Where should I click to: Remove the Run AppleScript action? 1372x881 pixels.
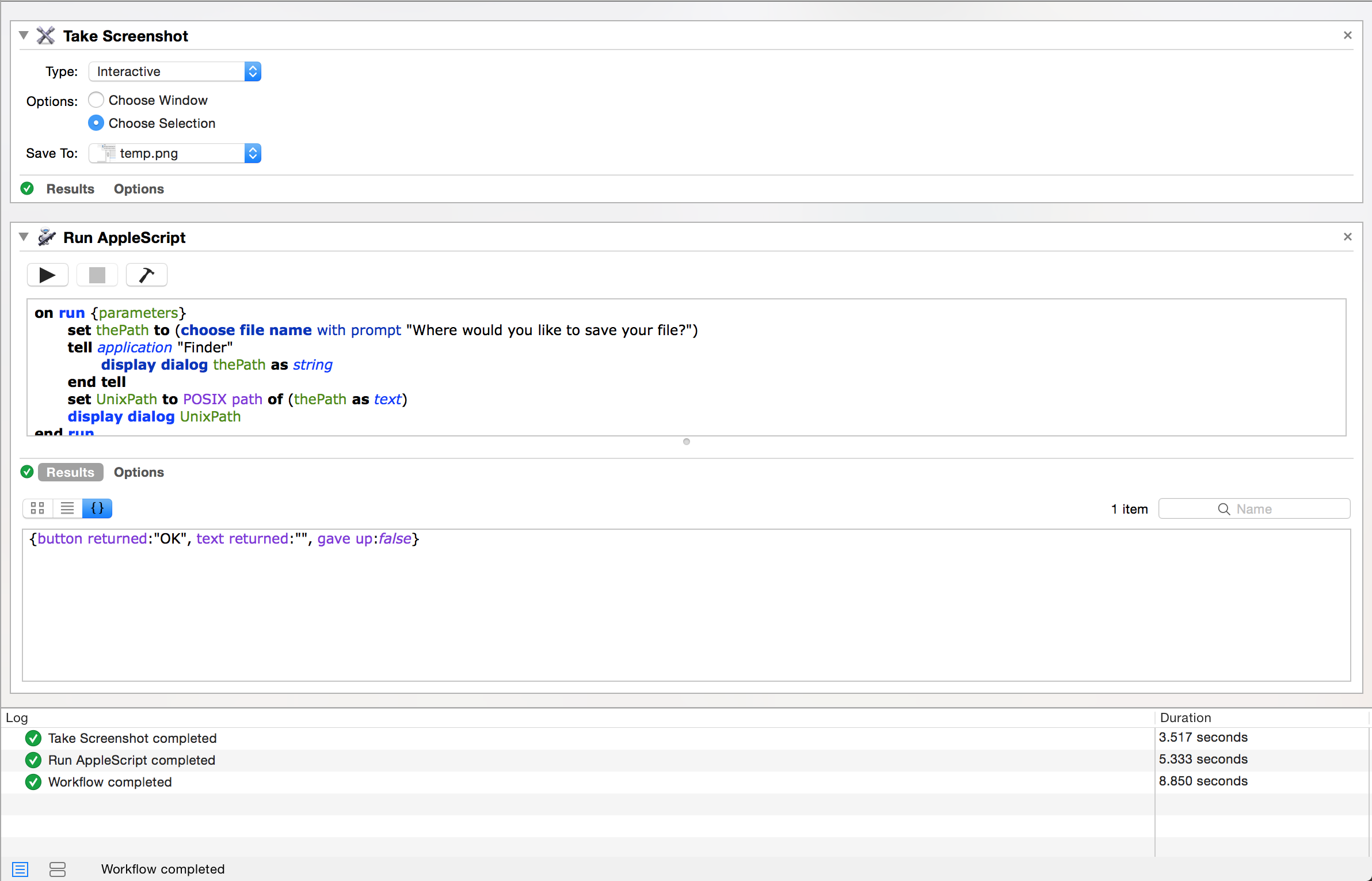click(1347, 237)
